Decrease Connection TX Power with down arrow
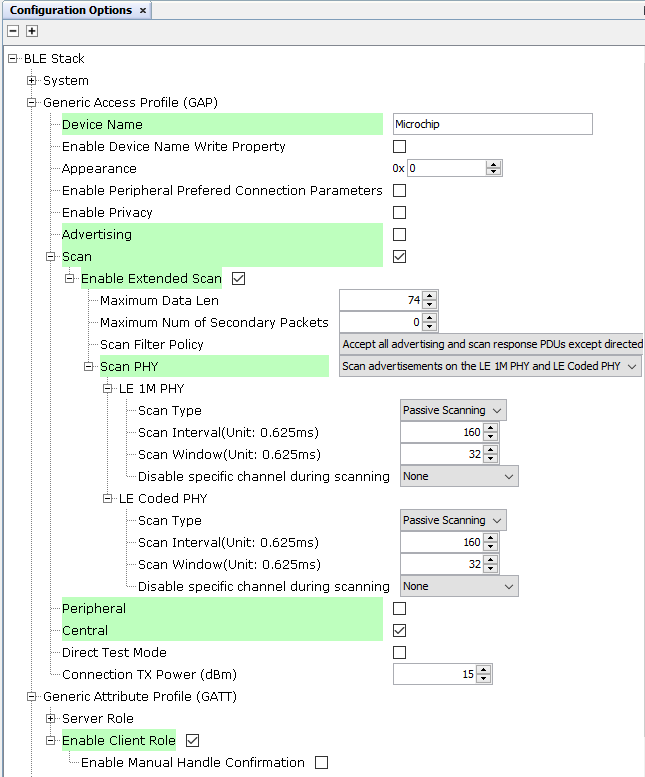 pos(485,679)
